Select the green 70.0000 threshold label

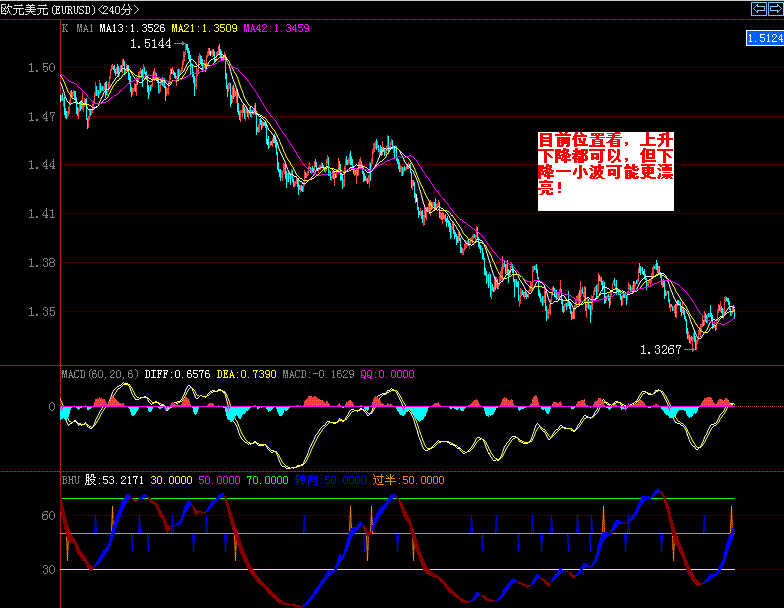268,480
